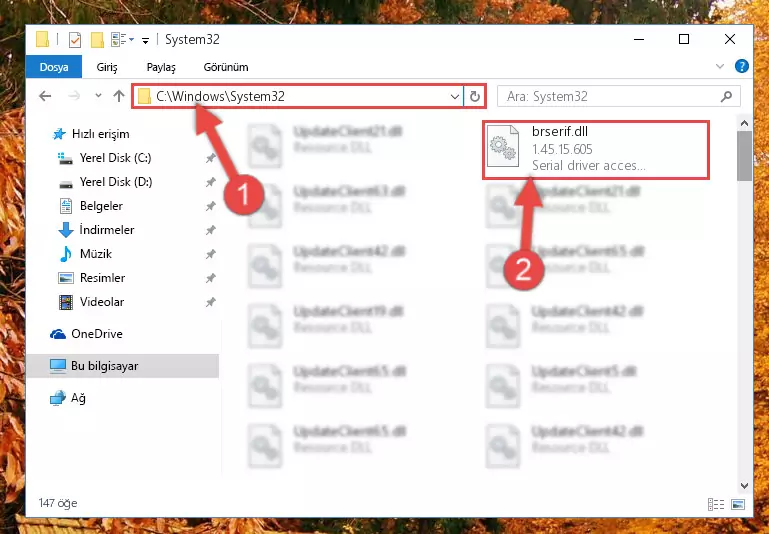Open the address bar history dropdown
This screenshot has width=769, height=534.
click(455, 97)
